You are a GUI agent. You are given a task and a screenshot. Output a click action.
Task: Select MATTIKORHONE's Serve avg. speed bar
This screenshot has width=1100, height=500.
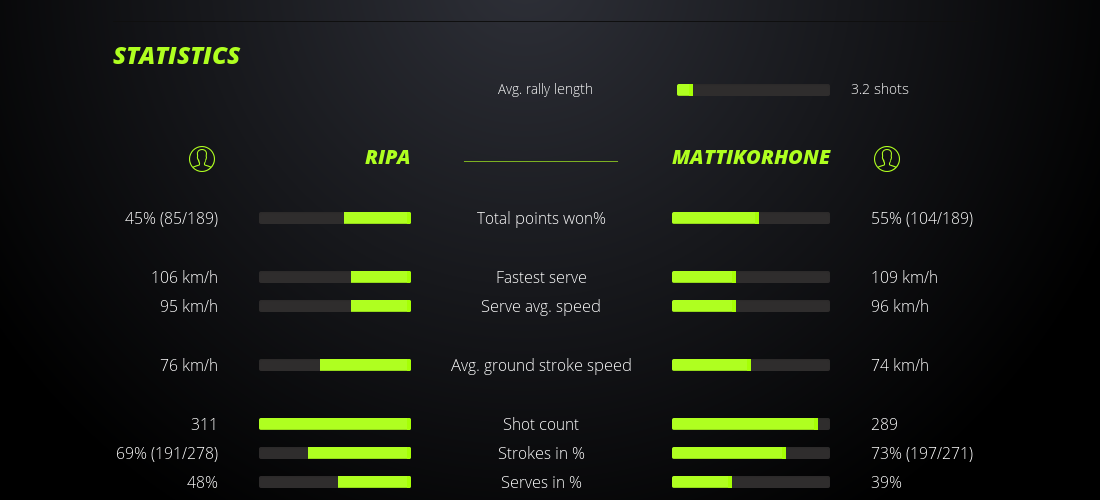tap(751, 306)
